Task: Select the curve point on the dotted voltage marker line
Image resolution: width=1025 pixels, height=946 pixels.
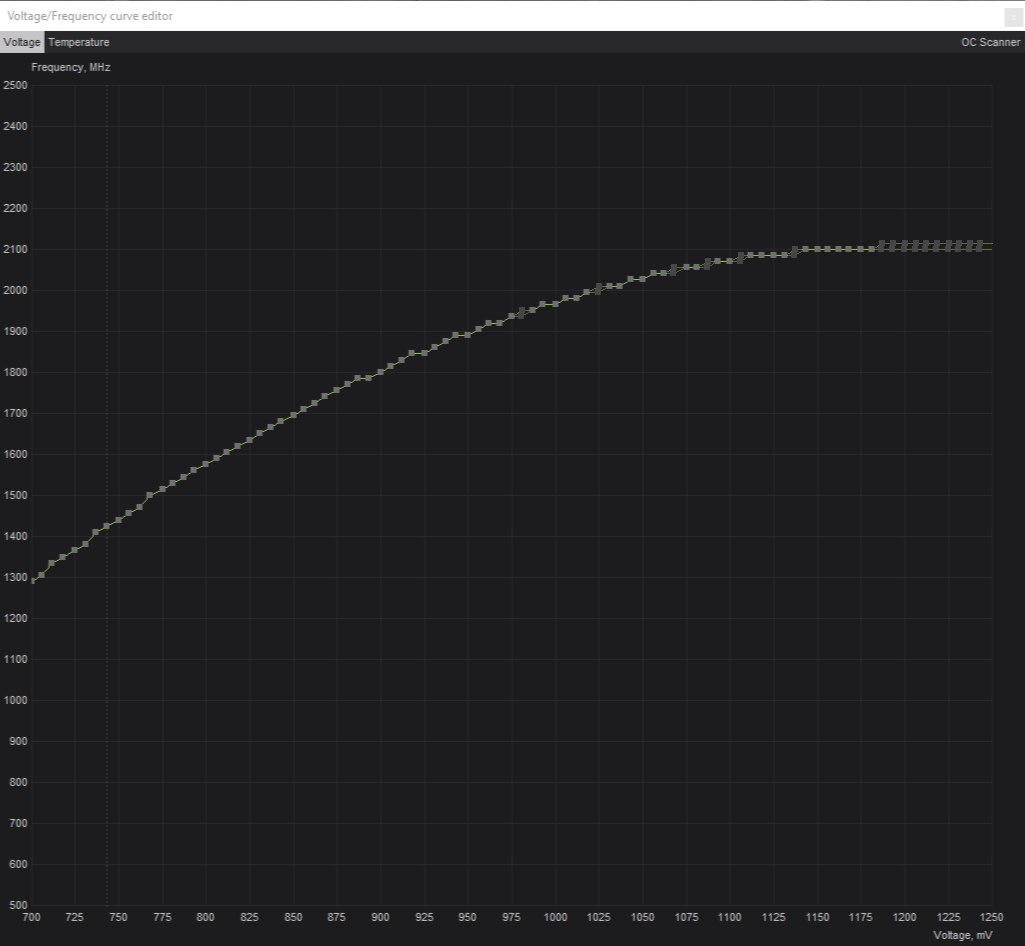Action: tap(107, 526)
